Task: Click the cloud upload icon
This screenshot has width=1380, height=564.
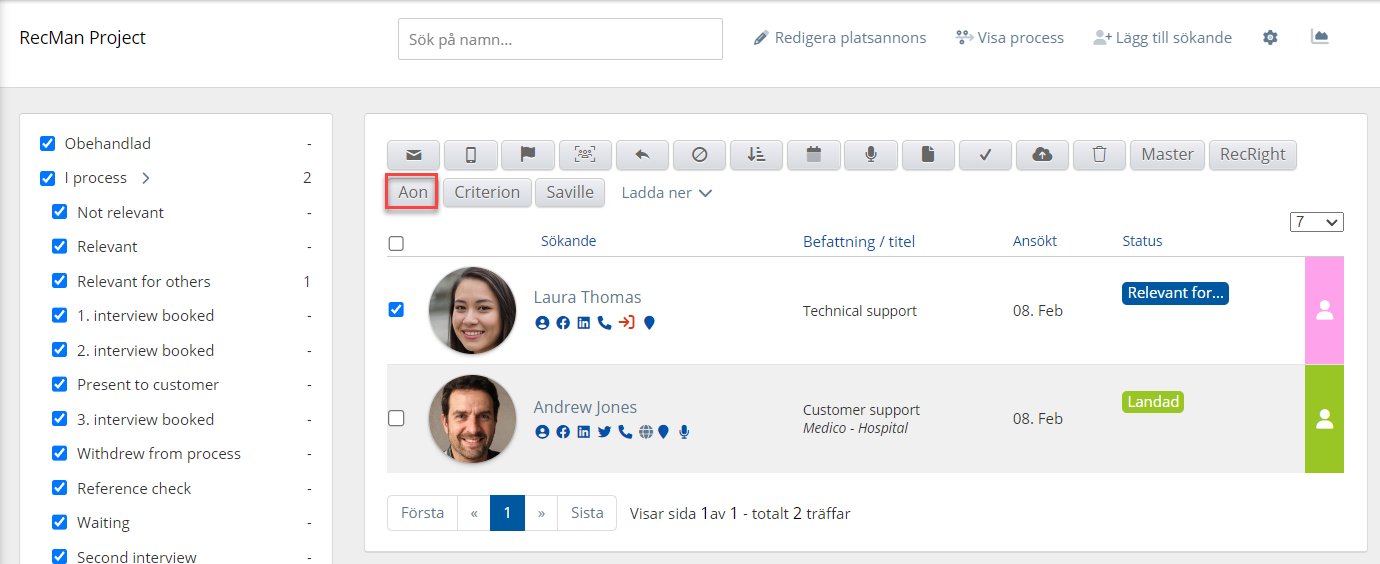Action: (x=1042, y=155)
